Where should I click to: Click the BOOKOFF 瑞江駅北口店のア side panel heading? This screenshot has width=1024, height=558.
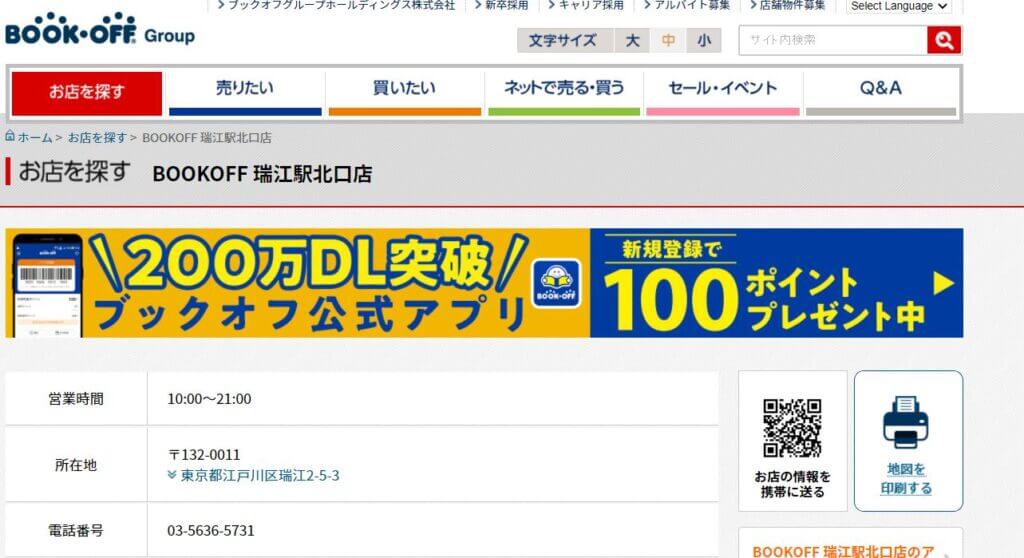pos(843,551)
